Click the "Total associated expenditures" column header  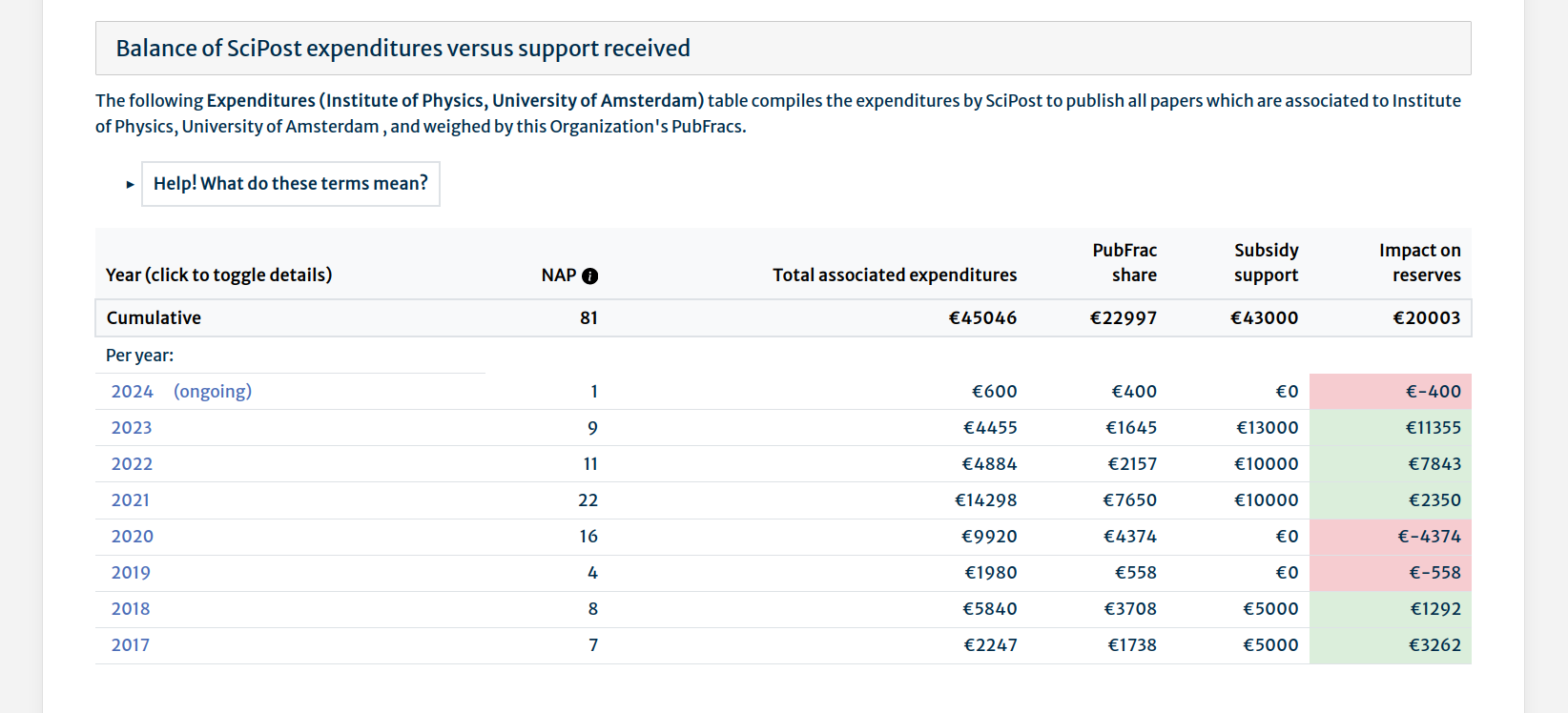[x=894, y=275]
